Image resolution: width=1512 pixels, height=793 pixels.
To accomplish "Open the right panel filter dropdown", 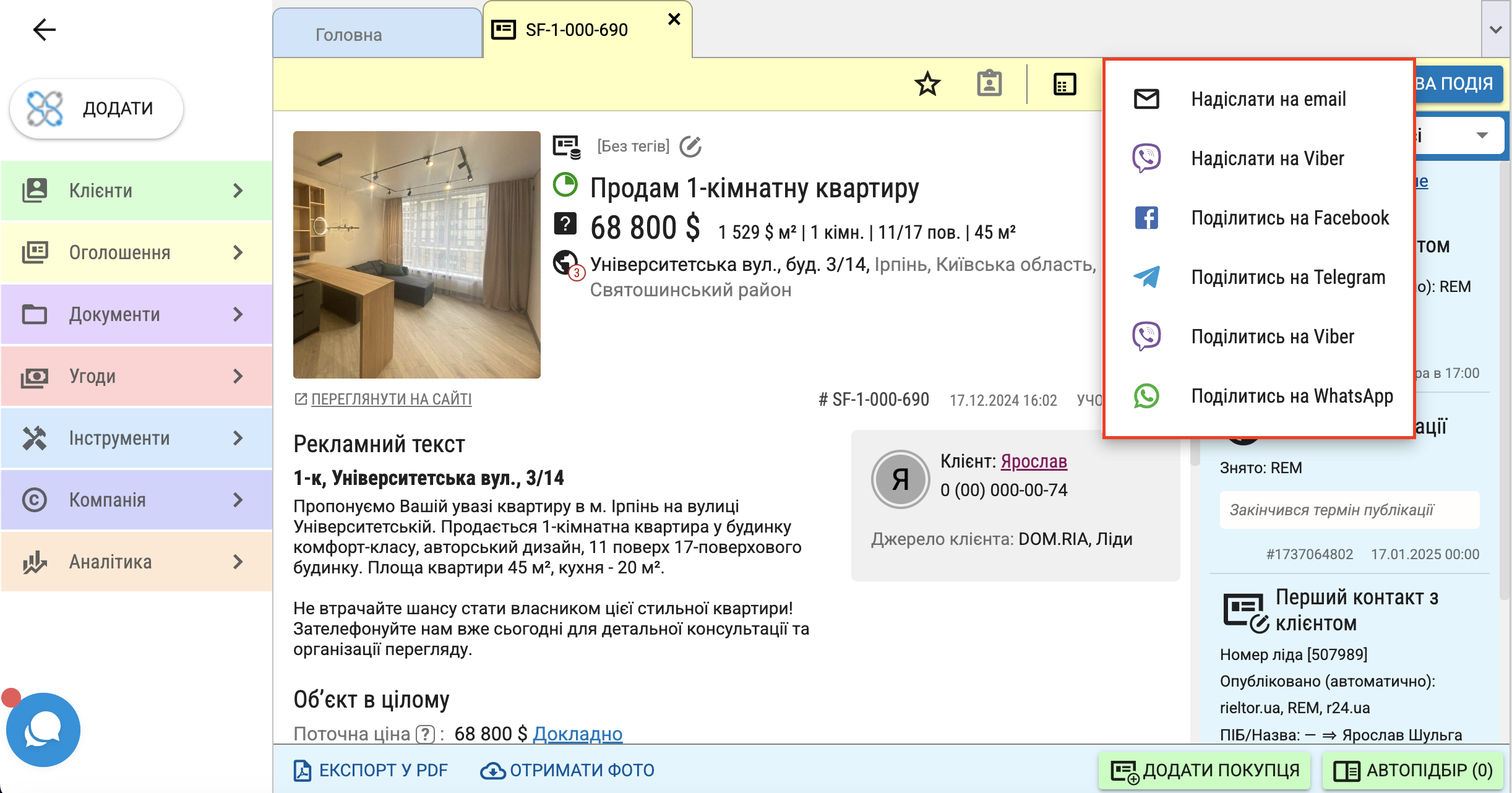I will click(1460, 135).
